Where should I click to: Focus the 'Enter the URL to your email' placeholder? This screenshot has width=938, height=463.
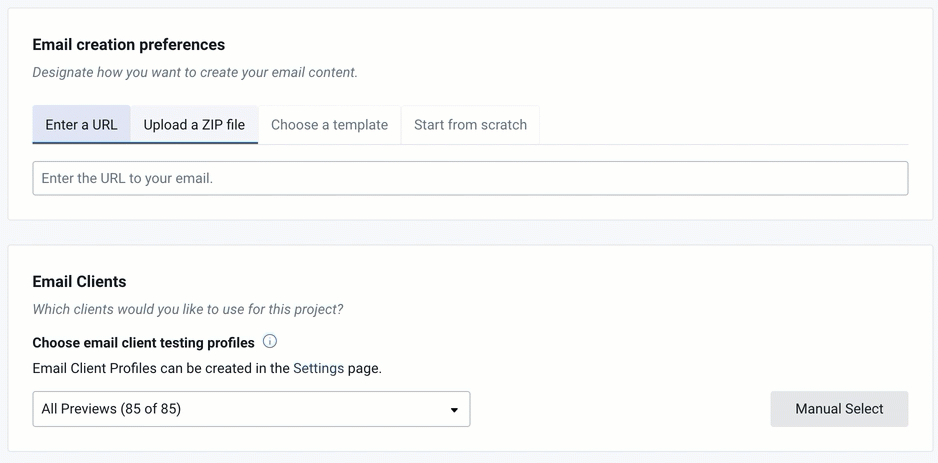[127, 178]
